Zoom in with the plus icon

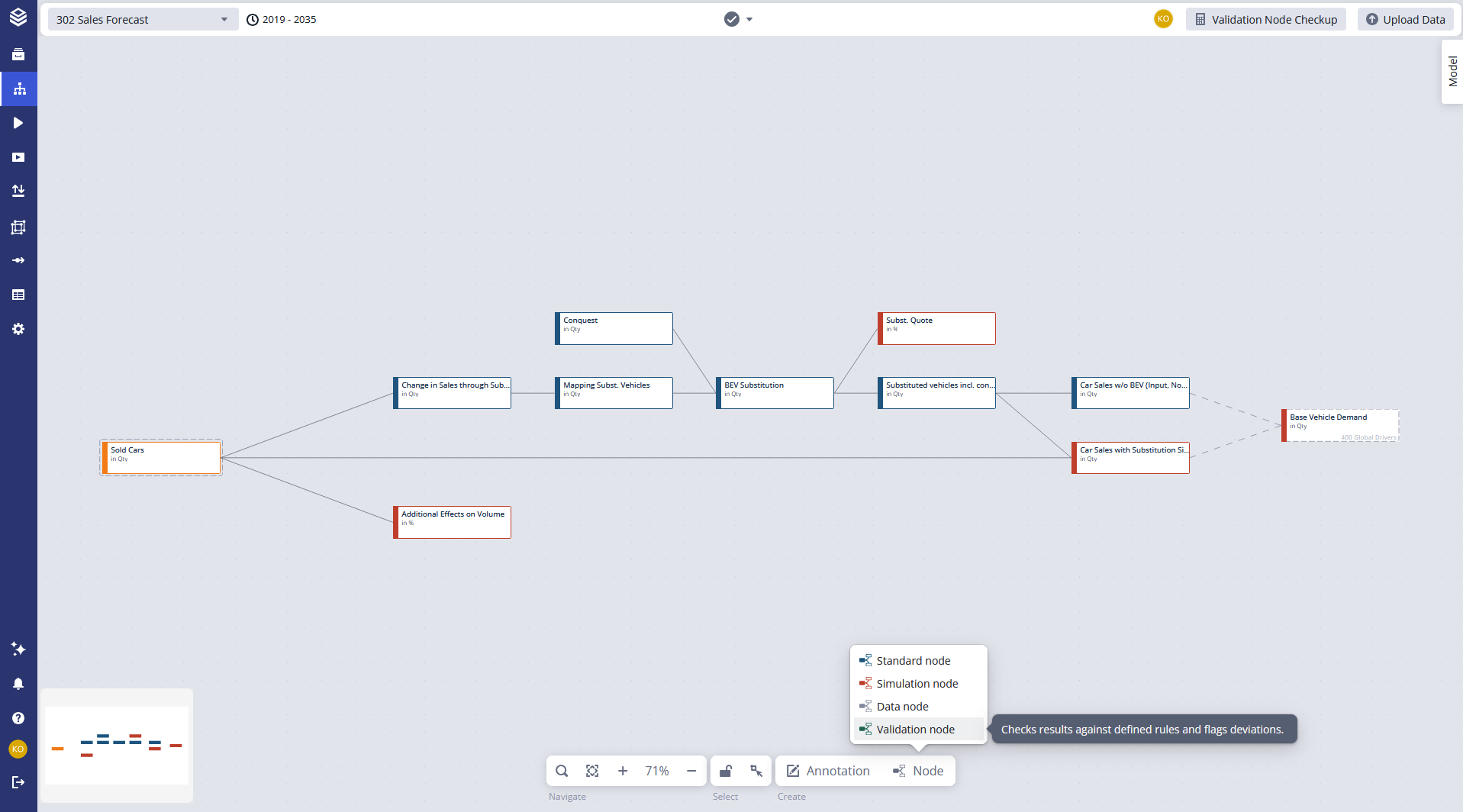[x=623, y=771]
